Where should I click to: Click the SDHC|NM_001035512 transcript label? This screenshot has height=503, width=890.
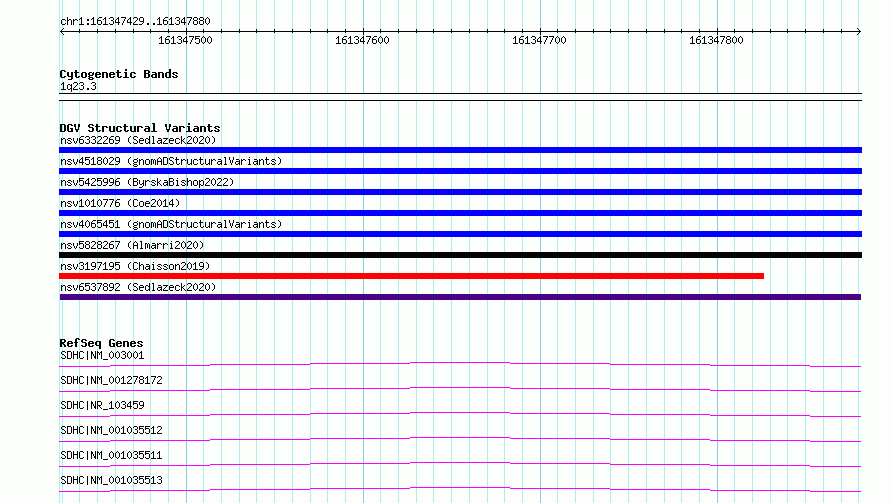[111, 430]
